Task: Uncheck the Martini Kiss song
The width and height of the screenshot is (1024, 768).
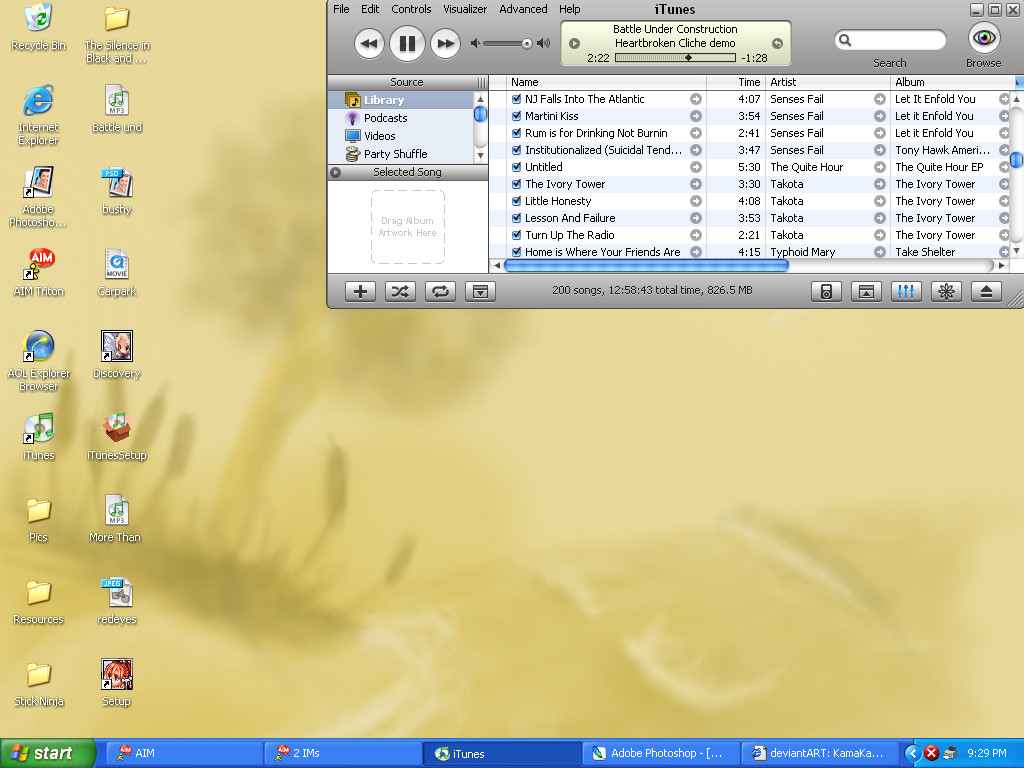Action: click(517, 116)
